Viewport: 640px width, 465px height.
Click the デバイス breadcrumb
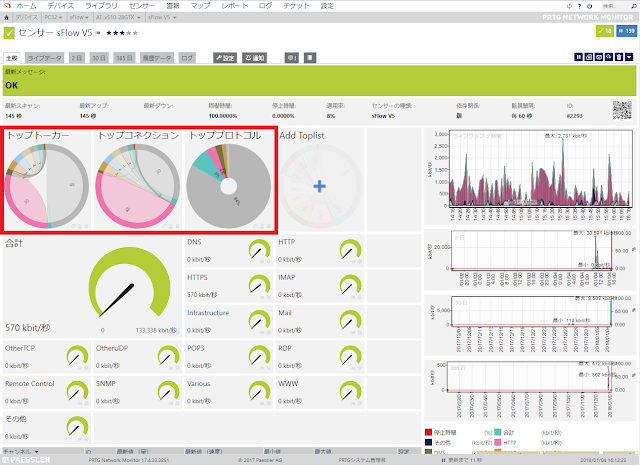[x=27, y=18]
